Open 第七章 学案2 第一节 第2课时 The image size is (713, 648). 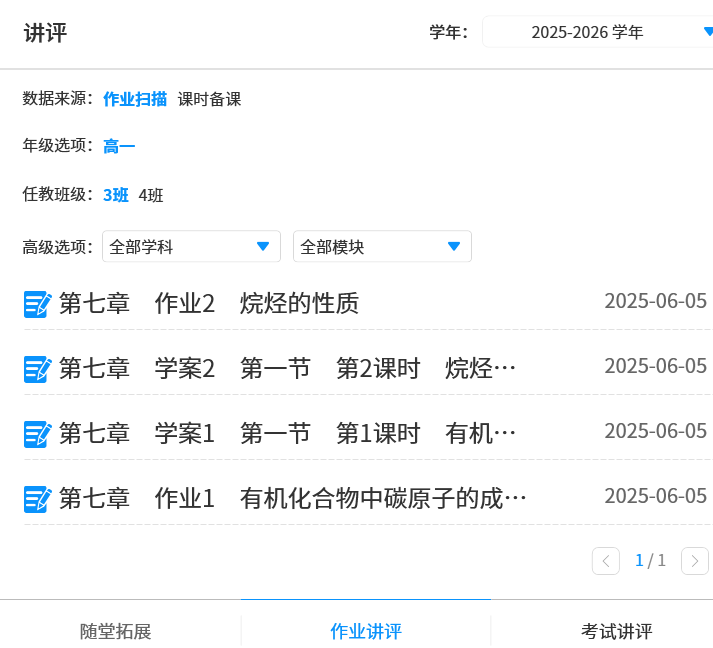(x=287, y=368)
